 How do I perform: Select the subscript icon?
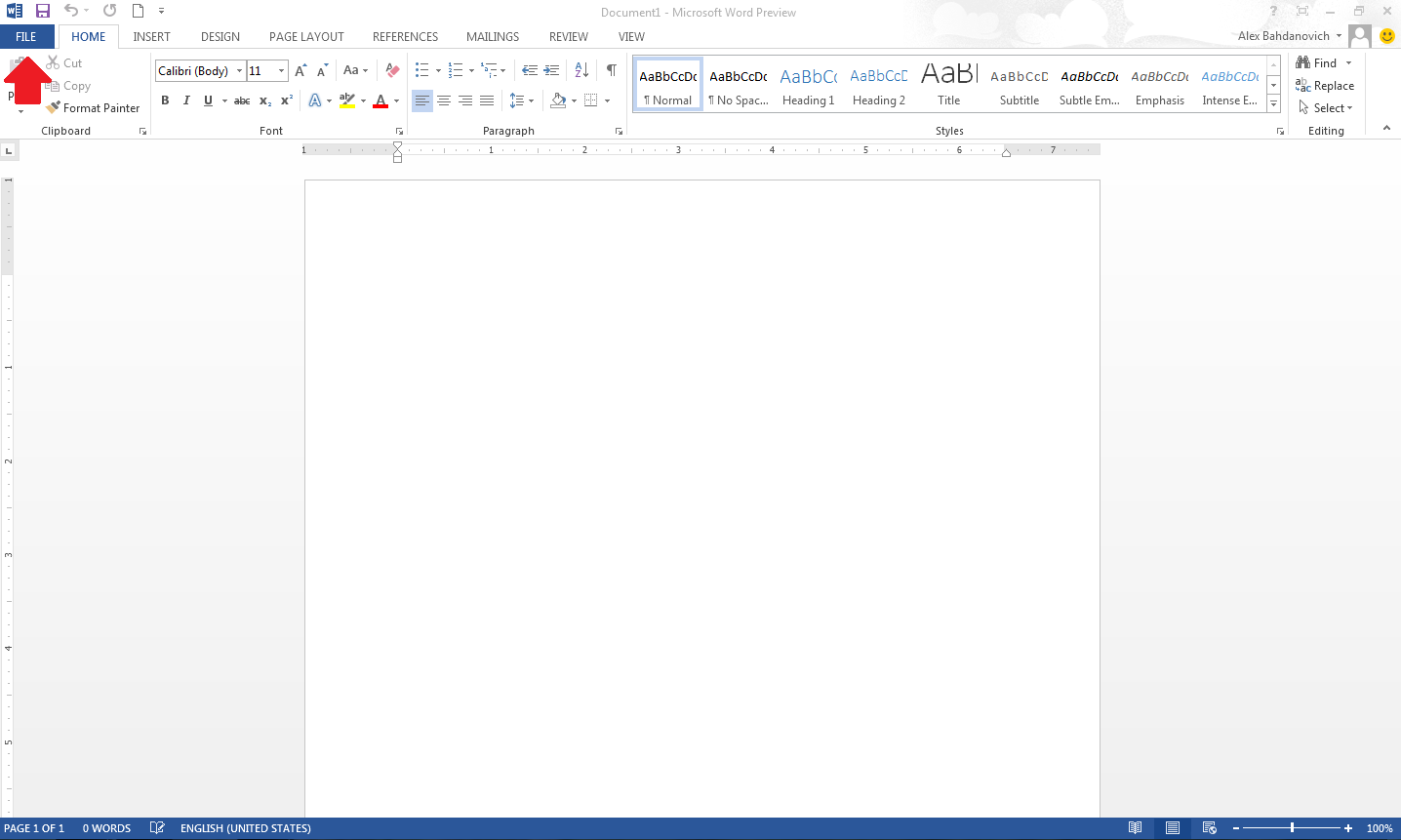point(263,100)
